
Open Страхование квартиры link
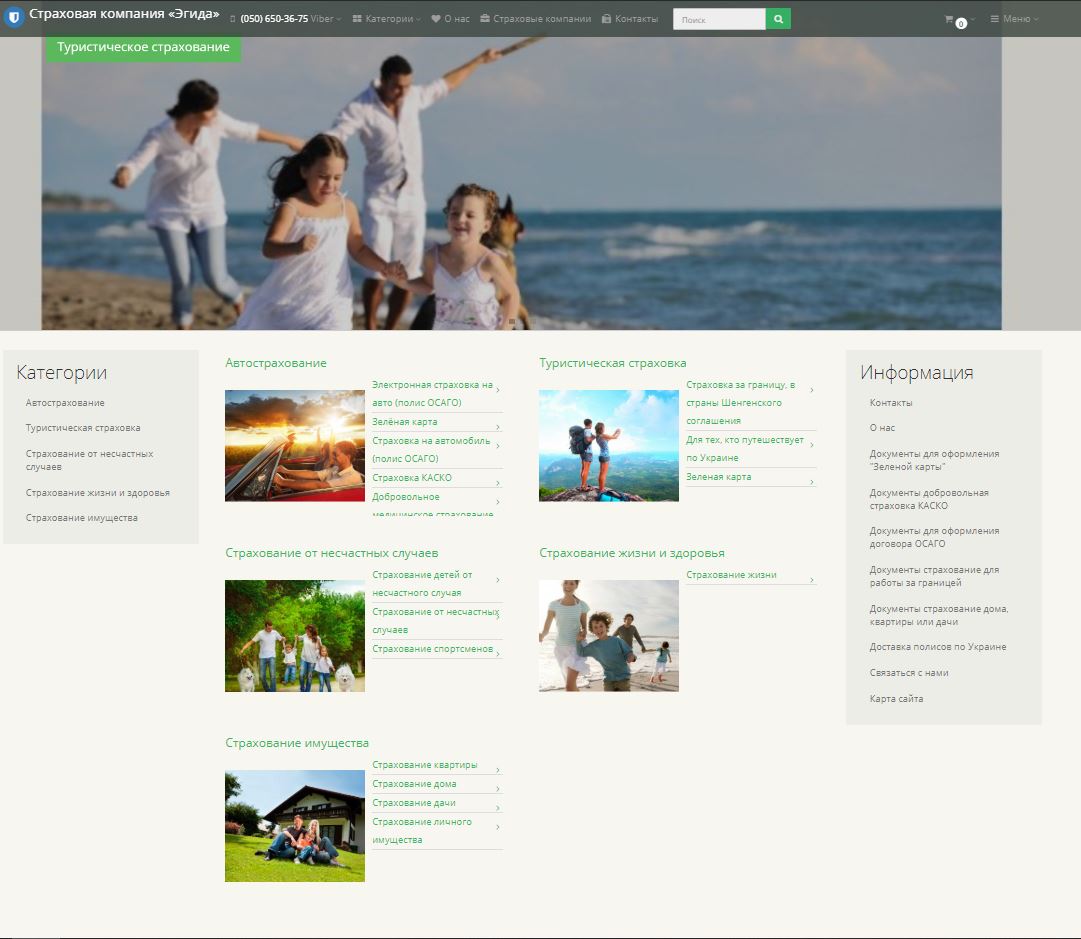(x=425, y=765)
